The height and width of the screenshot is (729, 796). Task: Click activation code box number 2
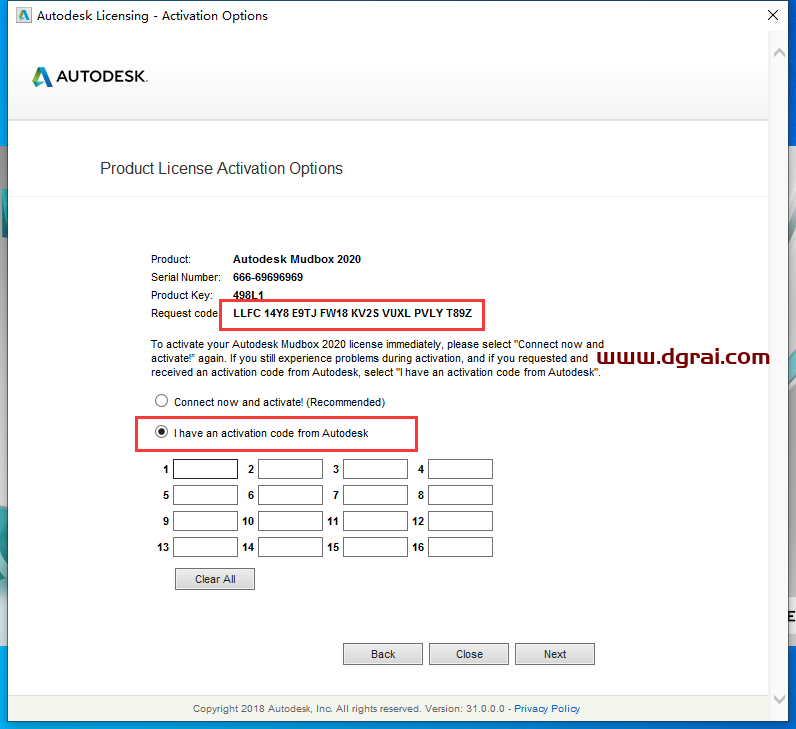coord(290,469)
